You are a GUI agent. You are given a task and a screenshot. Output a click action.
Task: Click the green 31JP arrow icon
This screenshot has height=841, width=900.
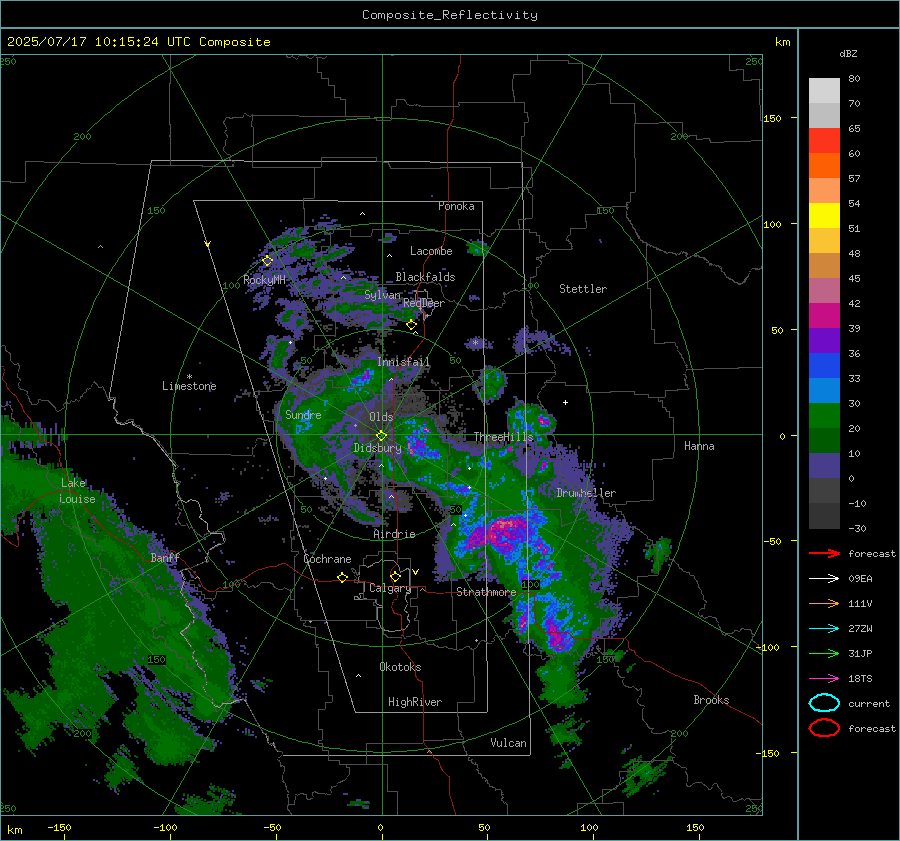pyautogui.click(x=824, y=653)
